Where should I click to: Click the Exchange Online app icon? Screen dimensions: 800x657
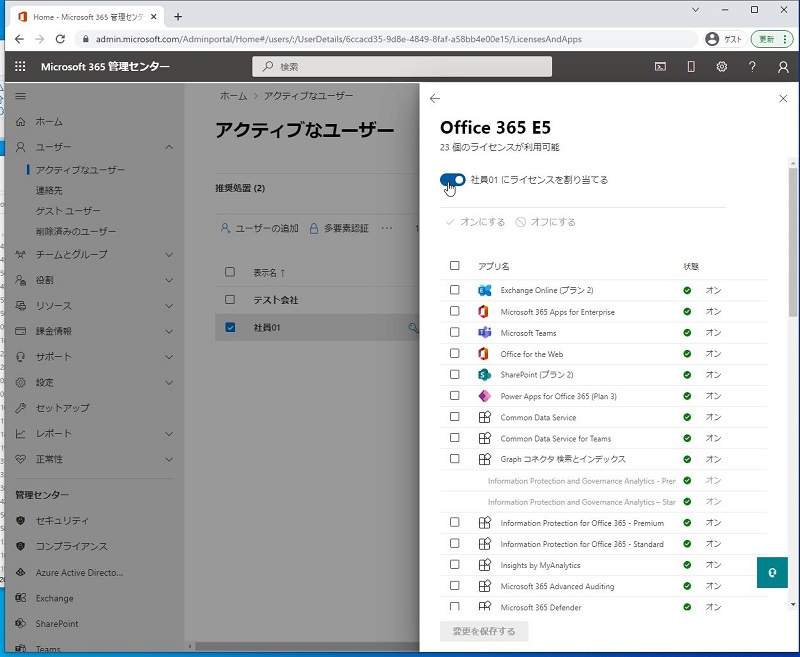click(x=485, y=290)
